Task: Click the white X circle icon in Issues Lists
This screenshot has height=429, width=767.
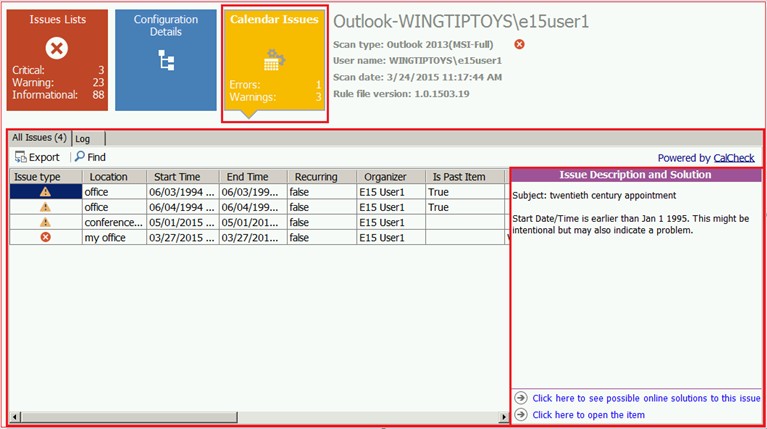Action: 57,48
